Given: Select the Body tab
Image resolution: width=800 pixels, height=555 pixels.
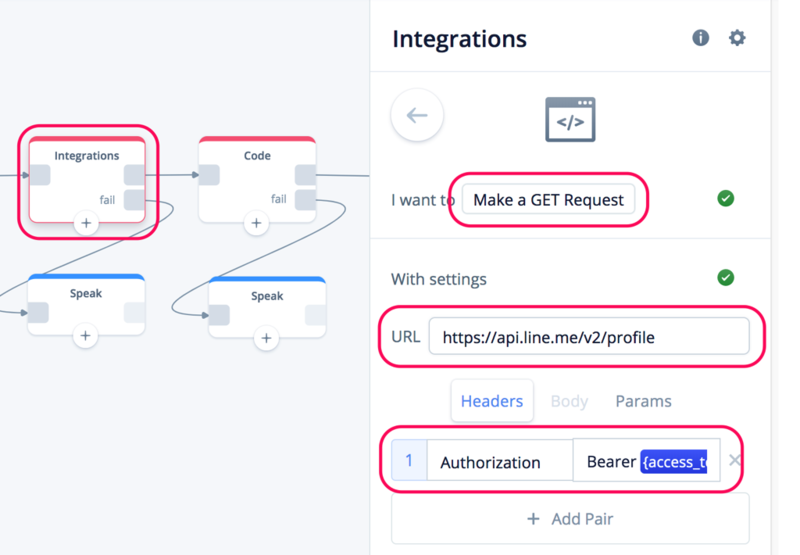Looking at the screenshot, I should [569, 401].
